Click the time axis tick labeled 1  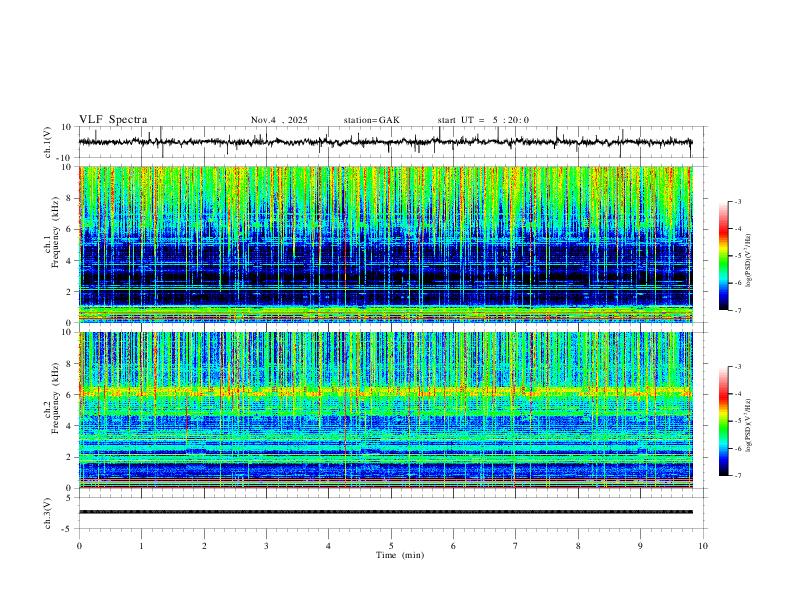(x=141, y=546)
